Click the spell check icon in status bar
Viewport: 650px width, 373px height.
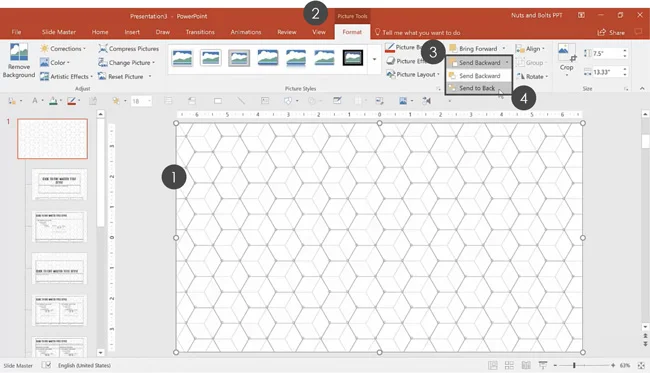click(x=46, y=365)
